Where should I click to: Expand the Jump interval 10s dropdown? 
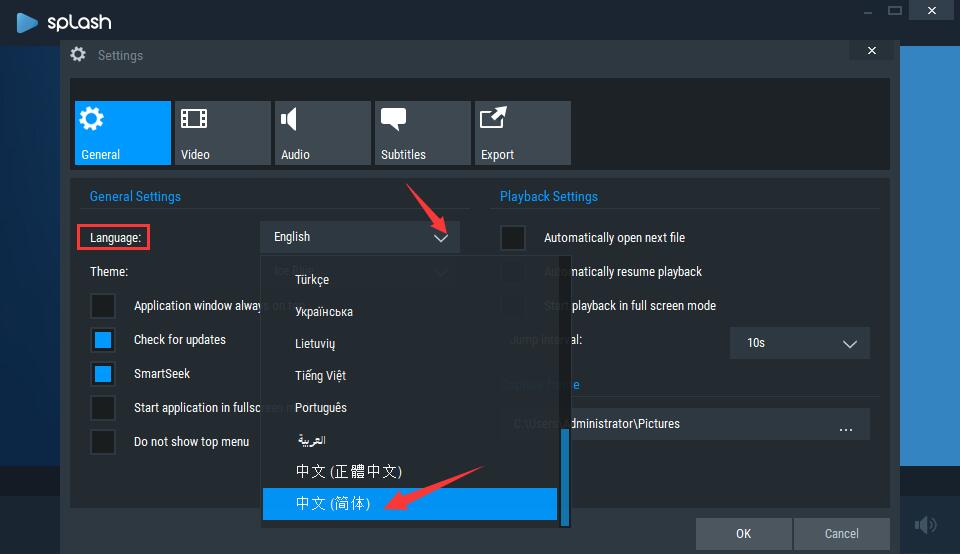(799, 343)
